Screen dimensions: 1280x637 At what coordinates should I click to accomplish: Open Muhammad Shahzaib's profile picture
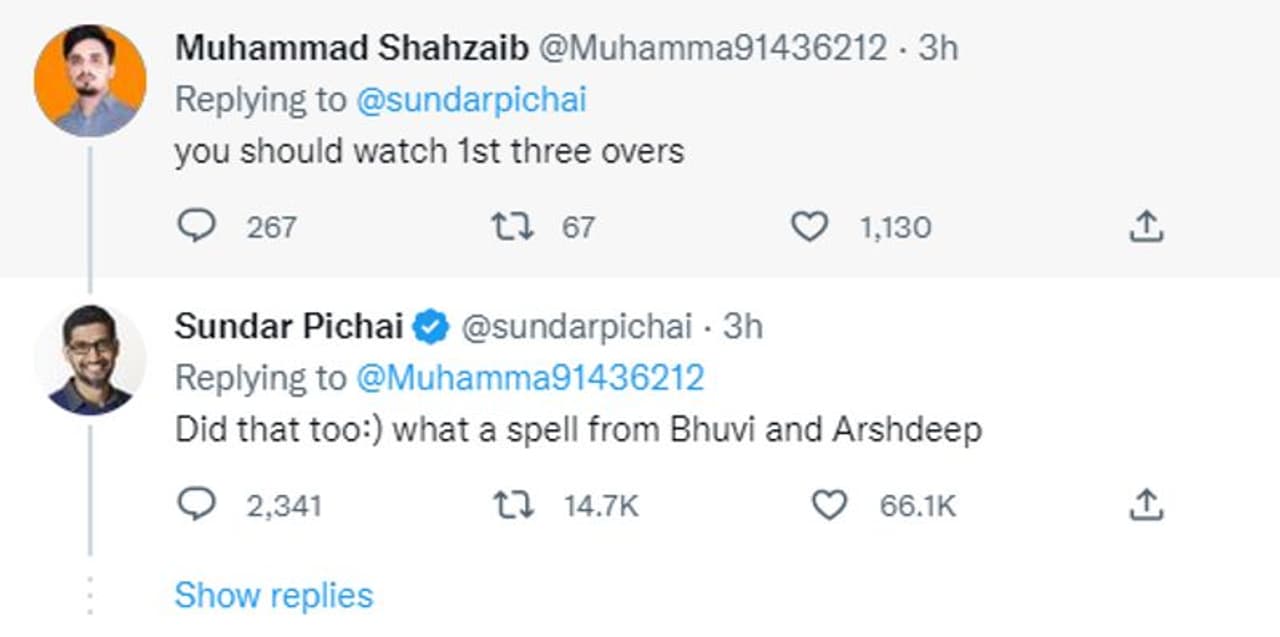point(90,80)
